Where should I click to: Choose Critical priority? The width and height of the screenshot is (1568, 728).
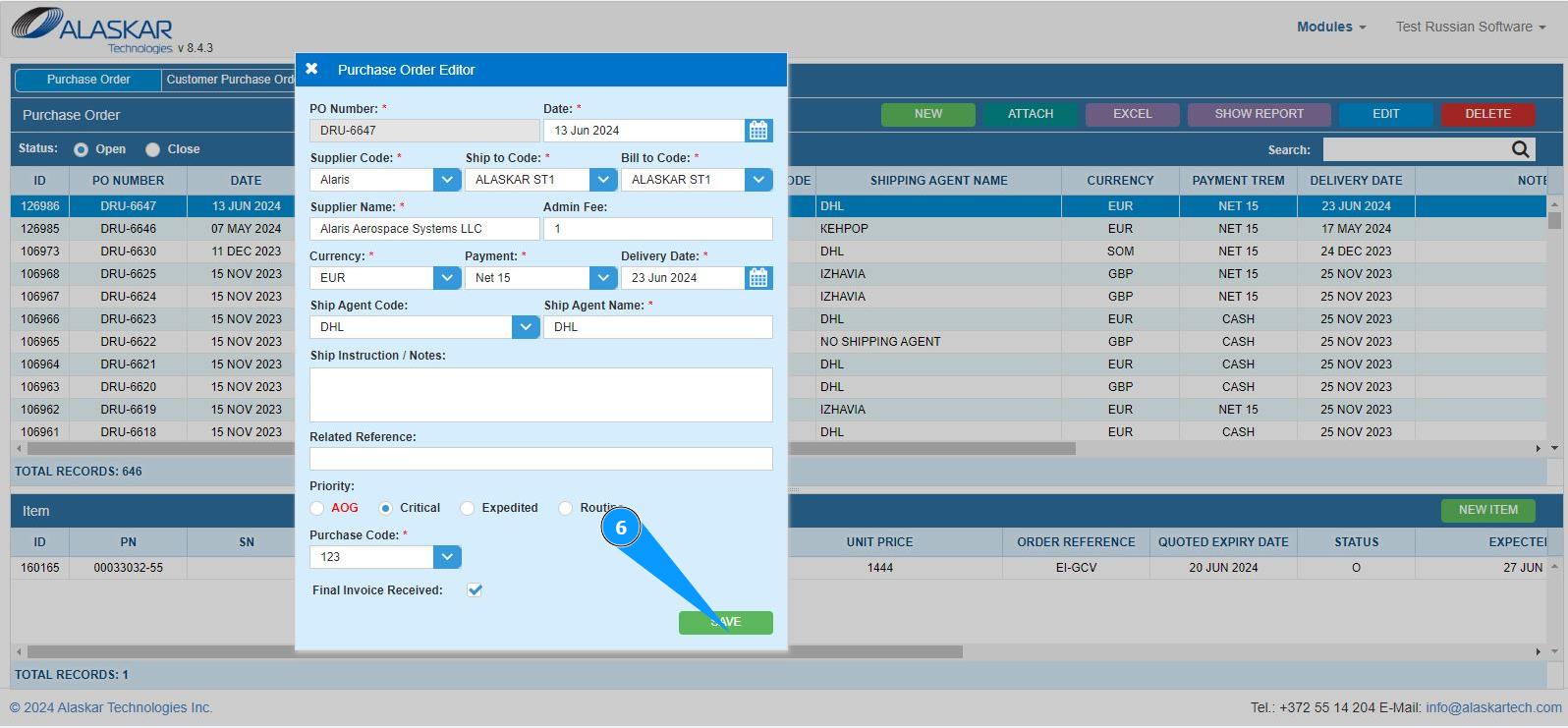click(385, 508)
